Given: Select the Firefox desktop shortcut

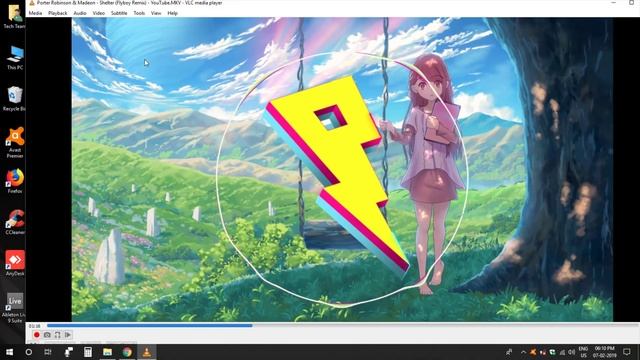Looking at the screenshot, I should click(15, 181).
